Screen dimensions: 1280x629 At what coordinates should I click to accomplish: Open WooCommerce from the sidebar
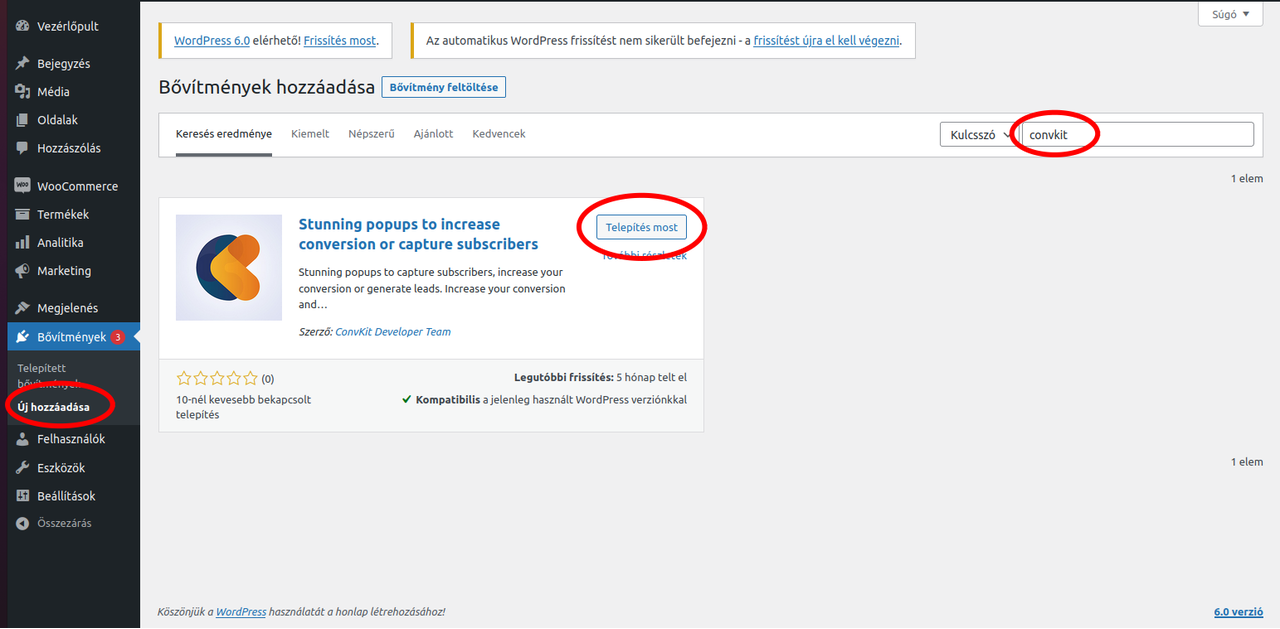pos(22,185)
